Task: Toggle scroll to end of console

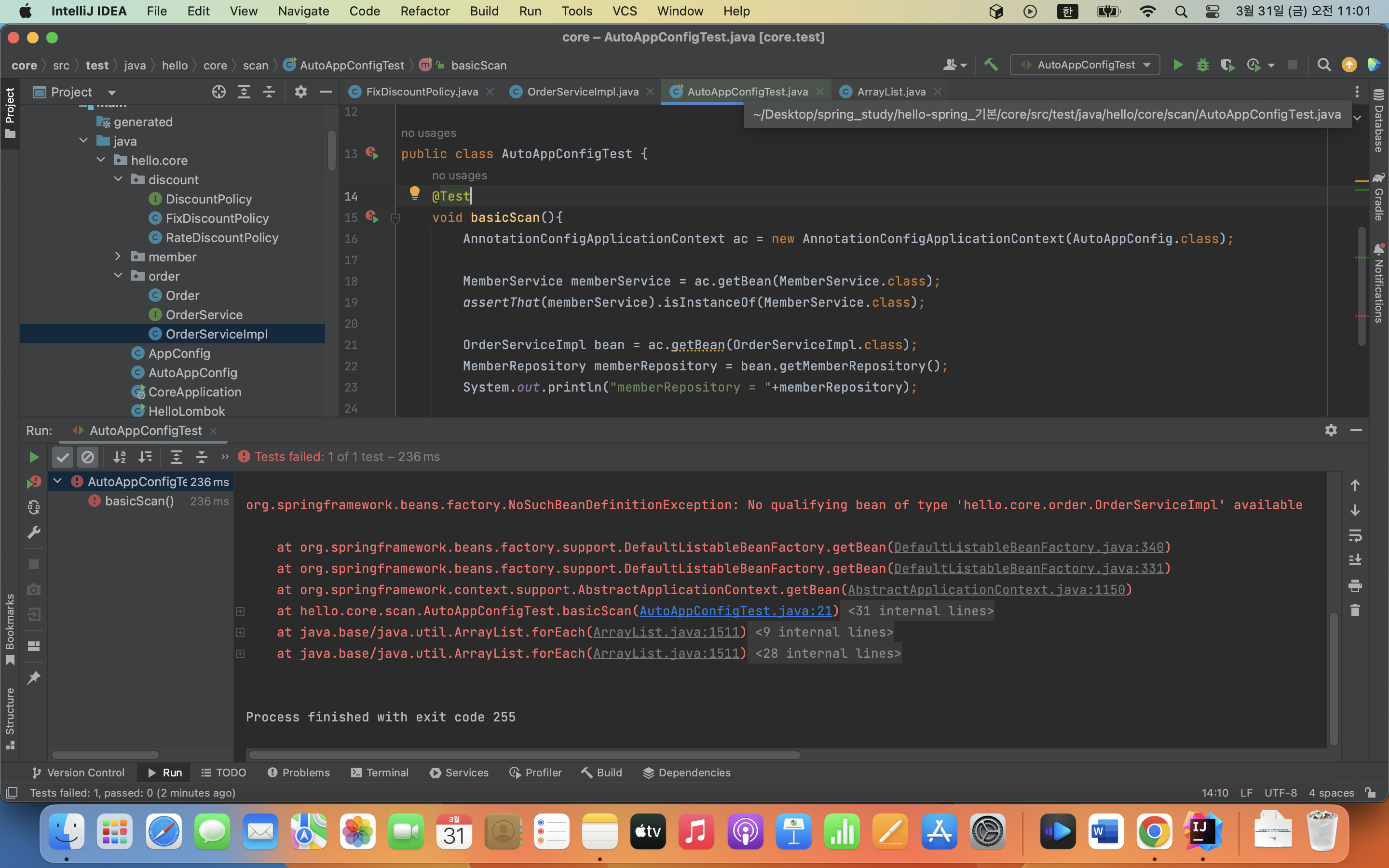Action: pos(1355,560)
